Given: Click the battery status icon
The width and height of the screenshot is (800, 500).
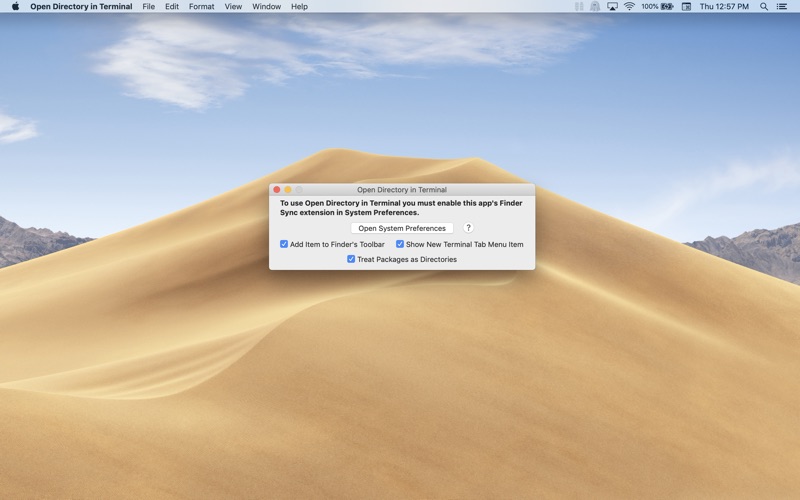Looking at the screenshot, I should 667,7.
